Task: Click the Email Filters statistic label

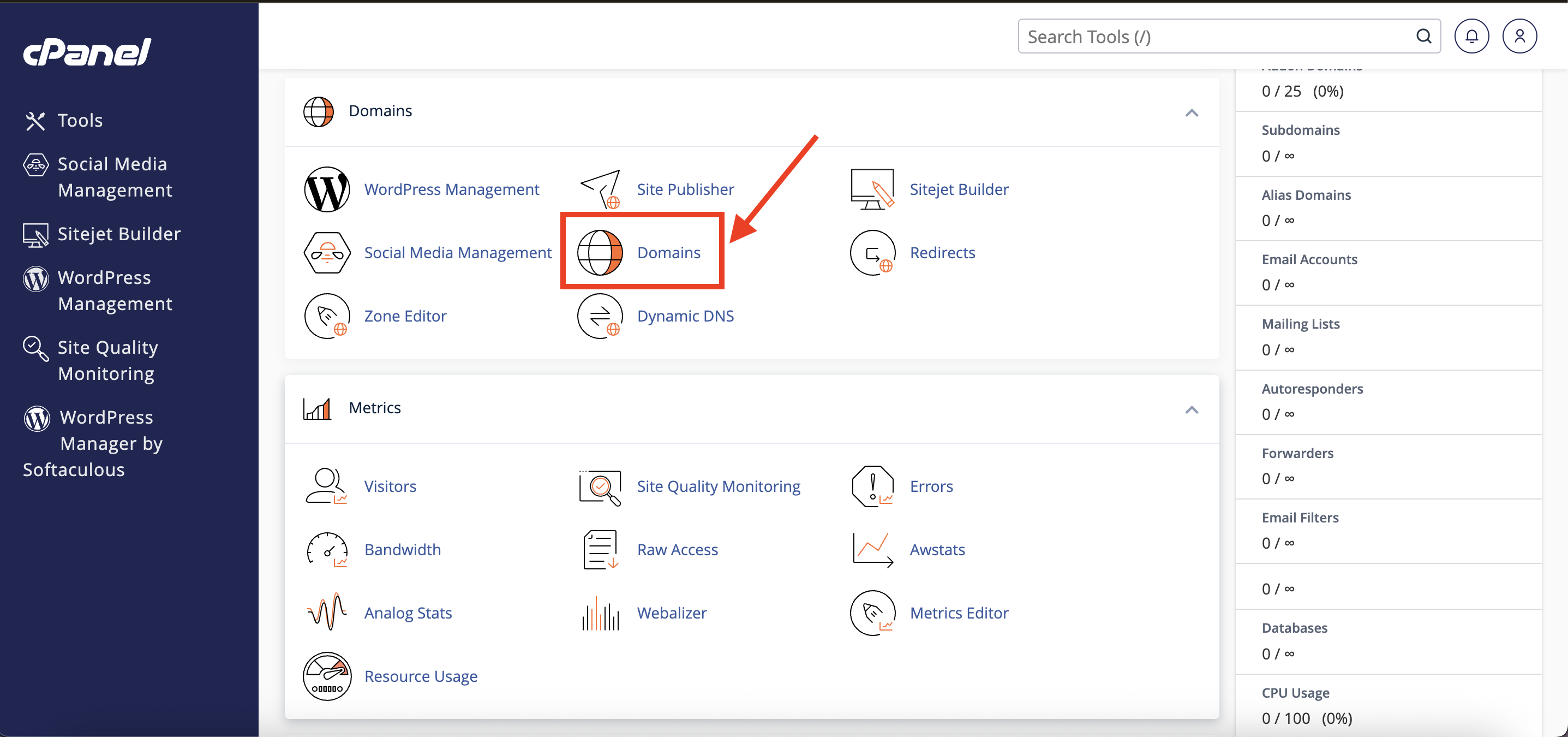Action: (x=1300, y=518)
